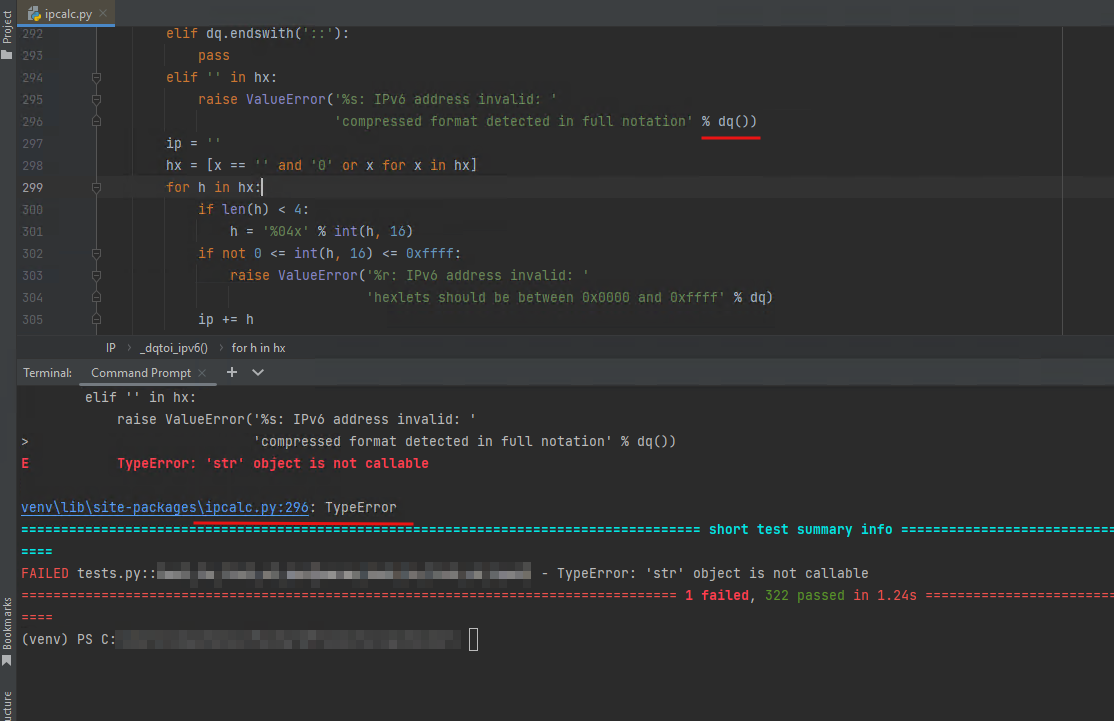Open the terminal sessions dropdown arrow
This screenshot has width=1114, height=721.
click(258, 372)
